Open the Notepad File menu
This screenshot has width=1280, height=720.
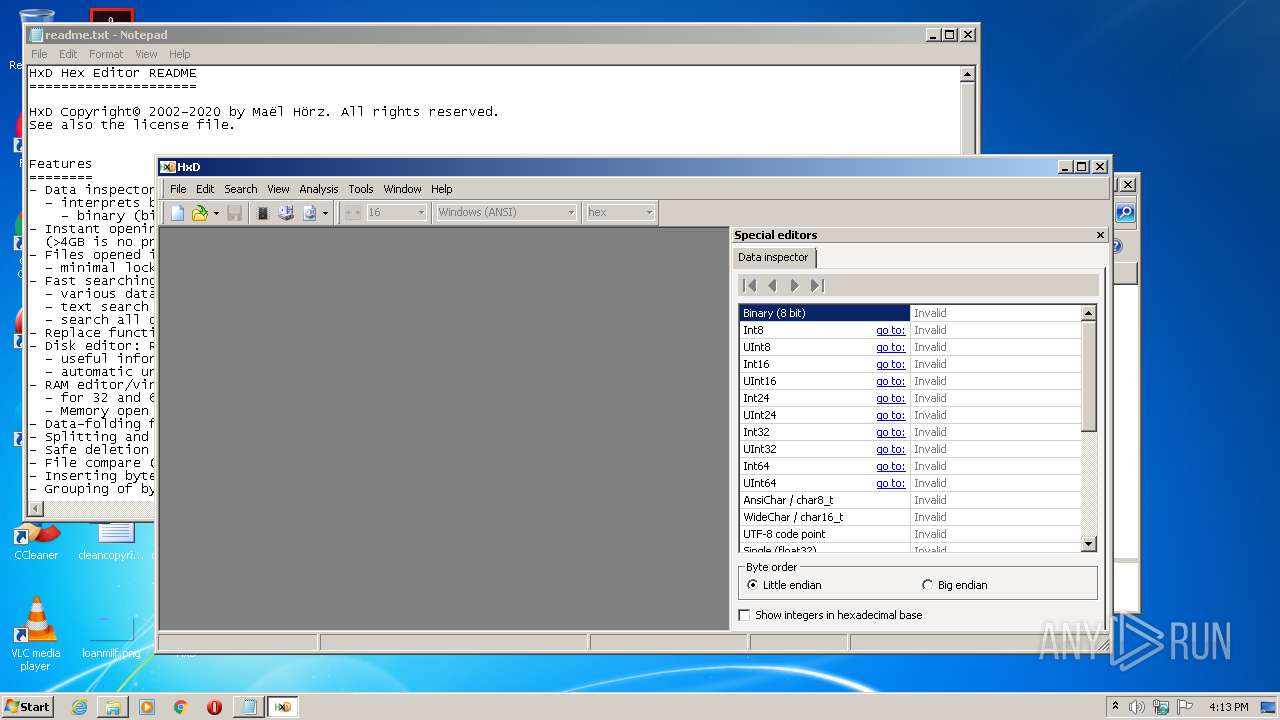click(x=39, y=54)
